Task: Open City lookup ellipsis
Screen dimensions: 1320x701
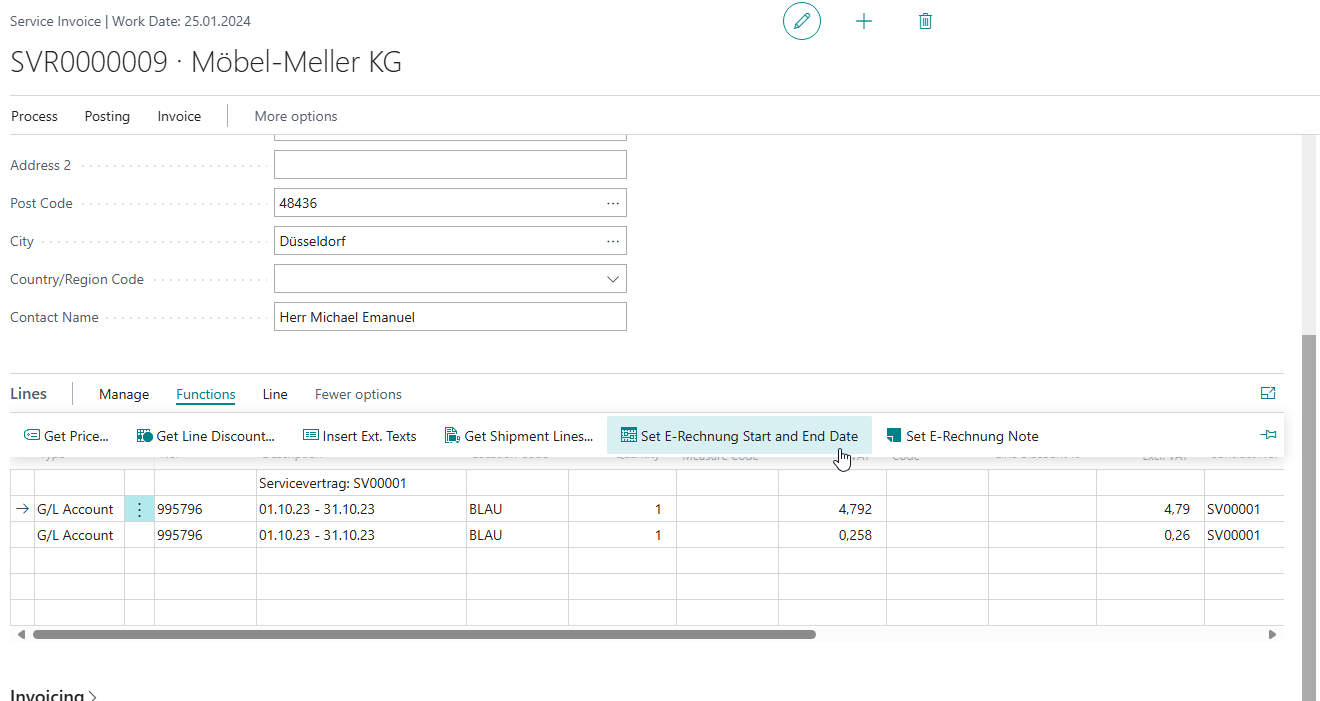Action: click(613, 241)
